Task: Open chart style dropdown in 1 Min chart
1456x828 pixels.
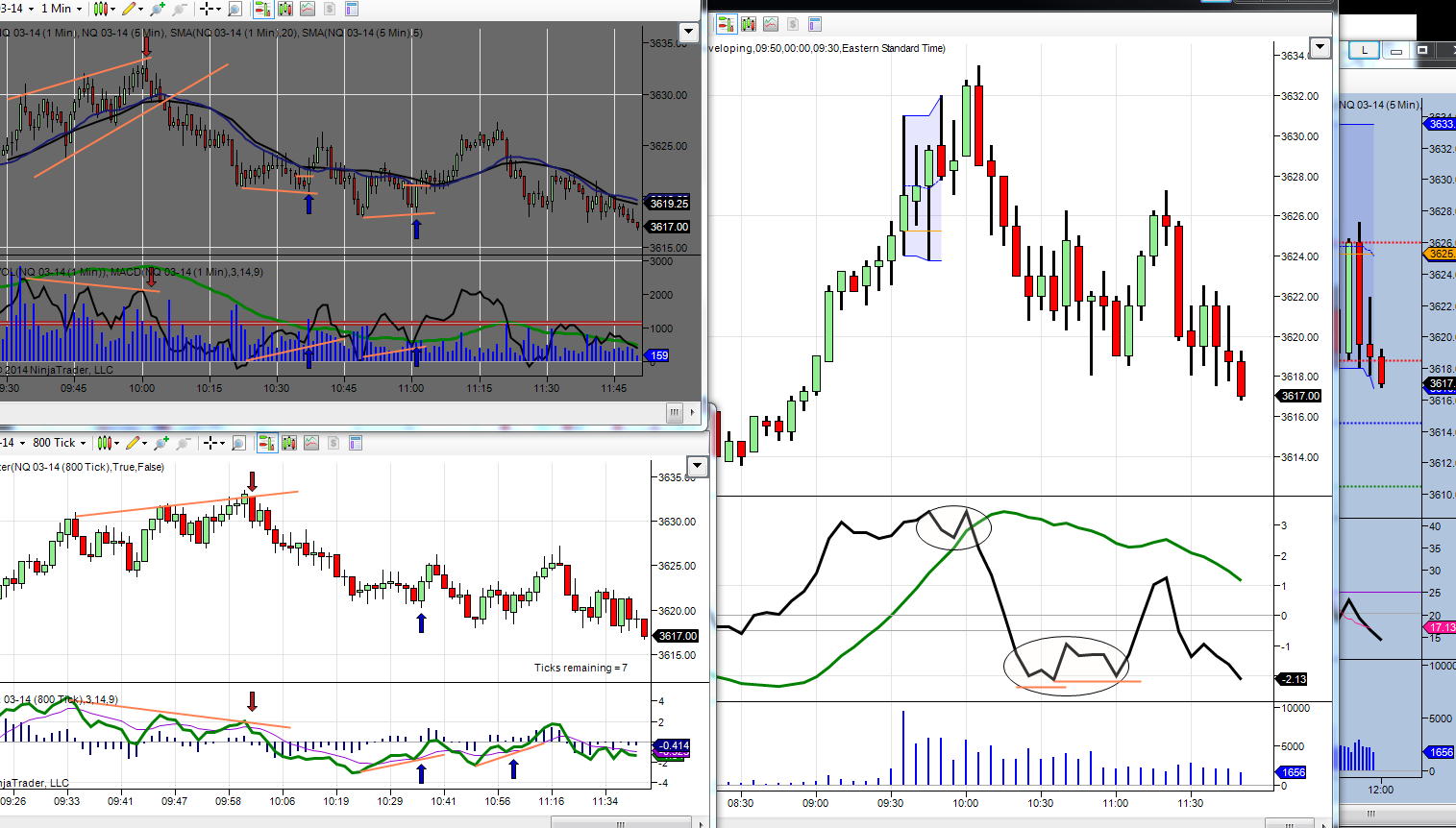Action: pyautogui.click(x=104, y=9)
